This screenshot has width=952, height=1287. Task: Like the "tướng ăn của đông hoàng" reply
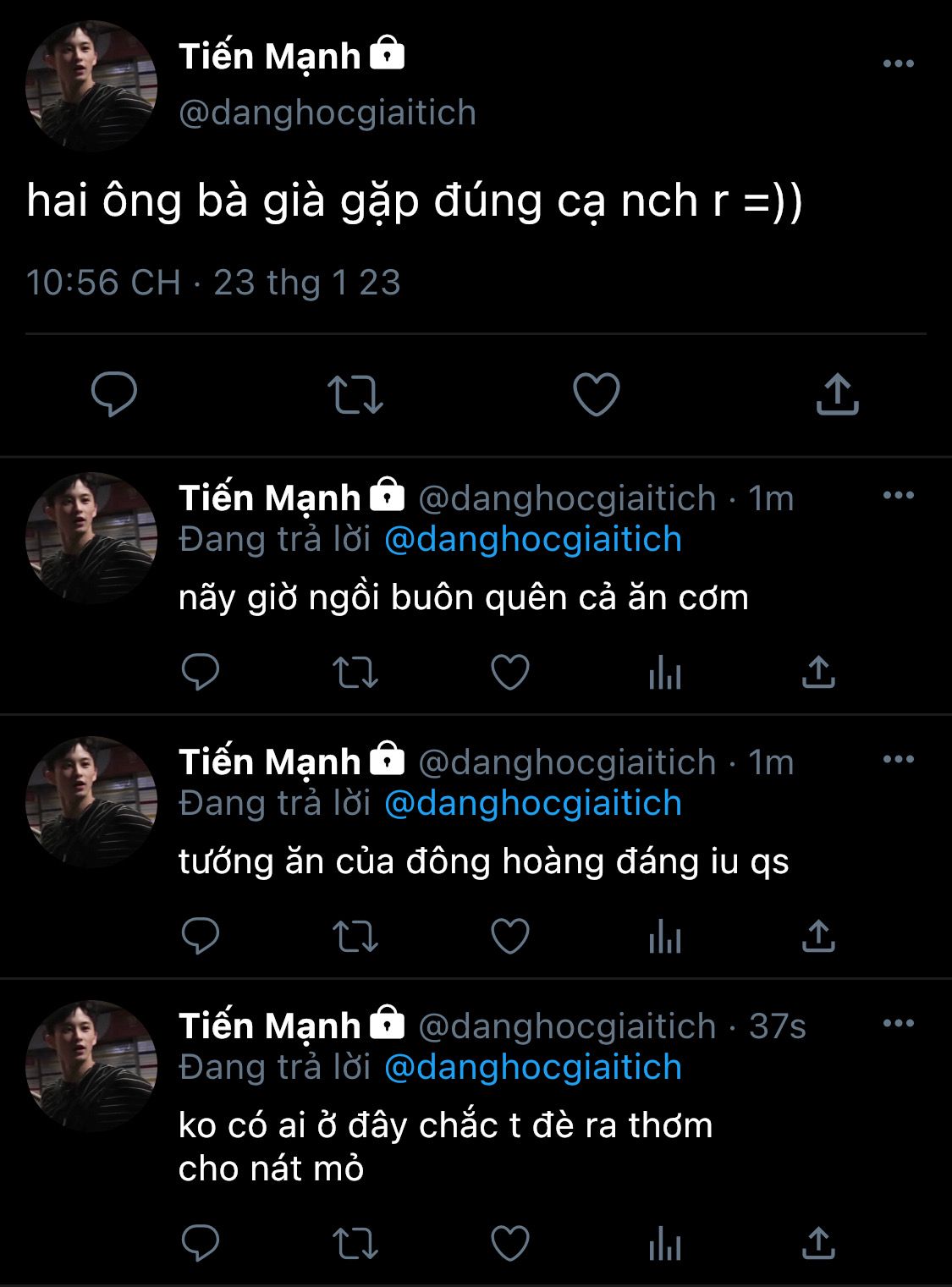pos(510,938)
